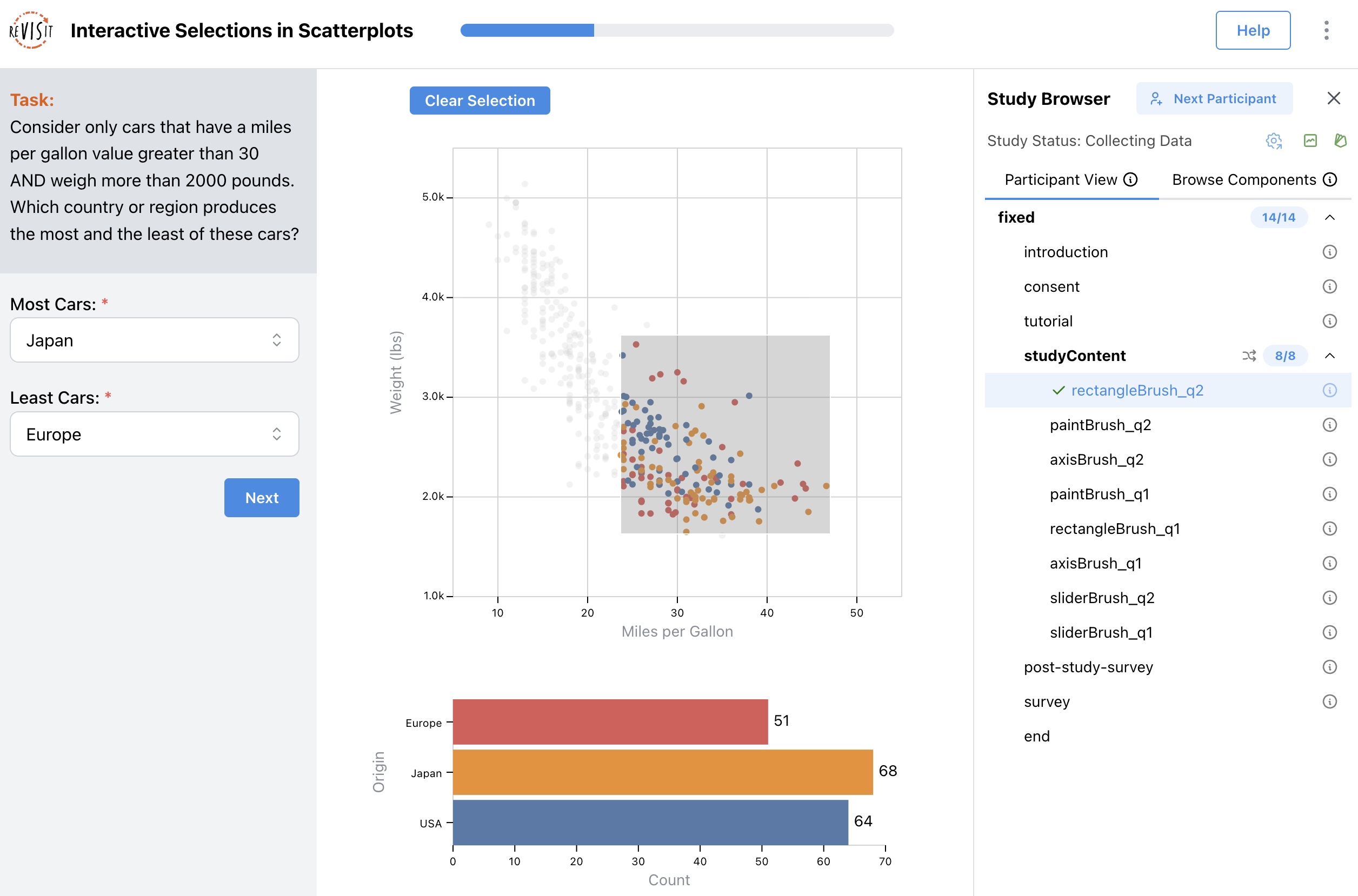Click the orange Japan bar
The image size is (1358, 896).
(x=662, y=772)
